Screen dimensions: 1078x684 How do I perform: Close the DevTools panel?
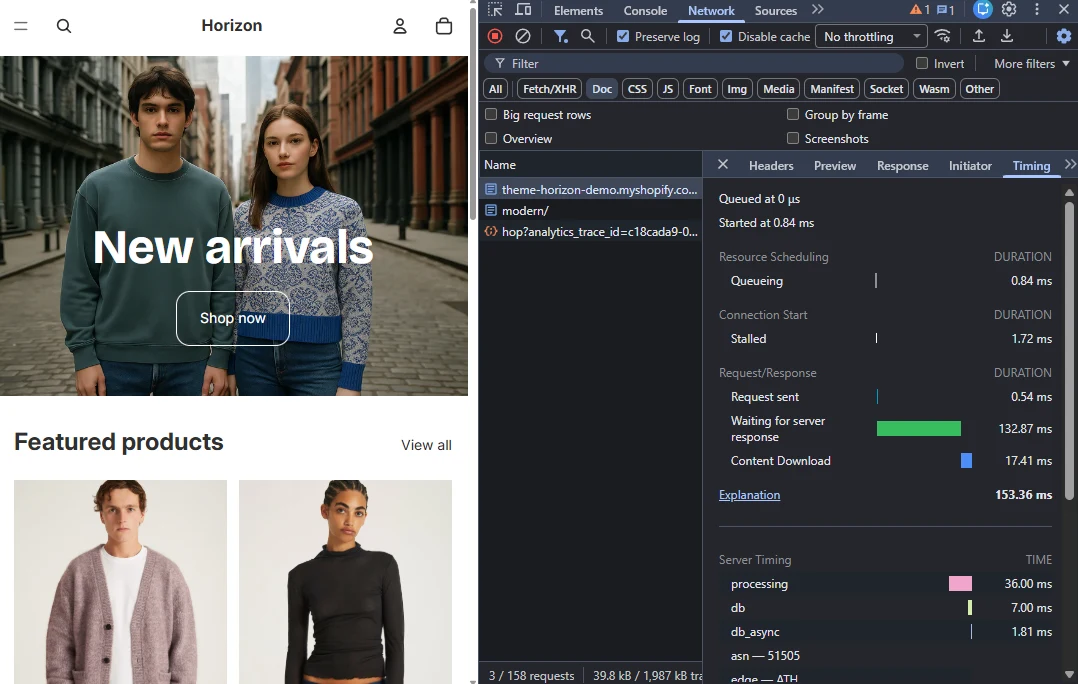[1063, 10]
